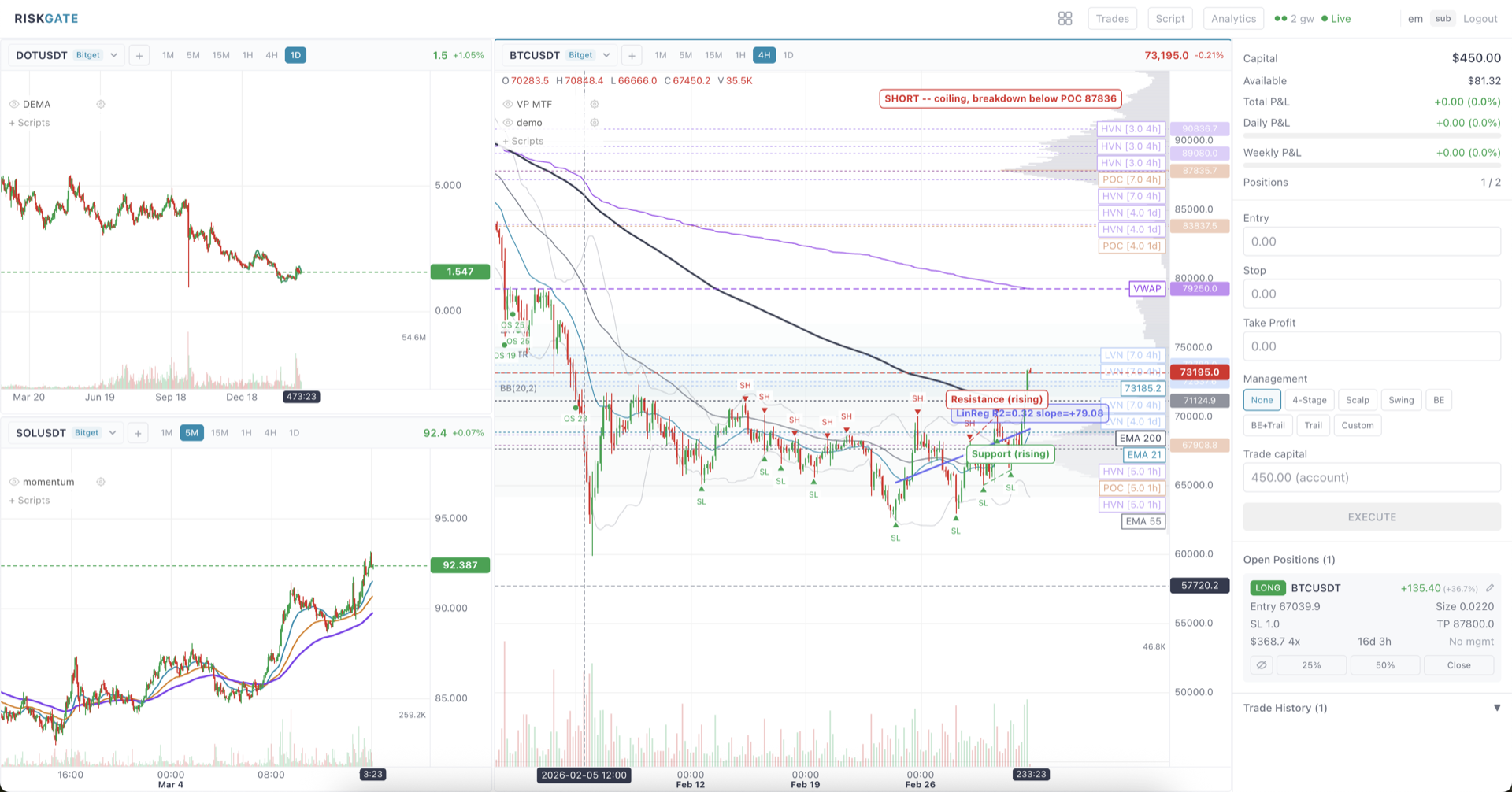Image resolution: width=1512 pixels, height=792 pixels.
Task: Switch BTCUSDT chart to the 1D timeframe
Action: coord(787,55)
